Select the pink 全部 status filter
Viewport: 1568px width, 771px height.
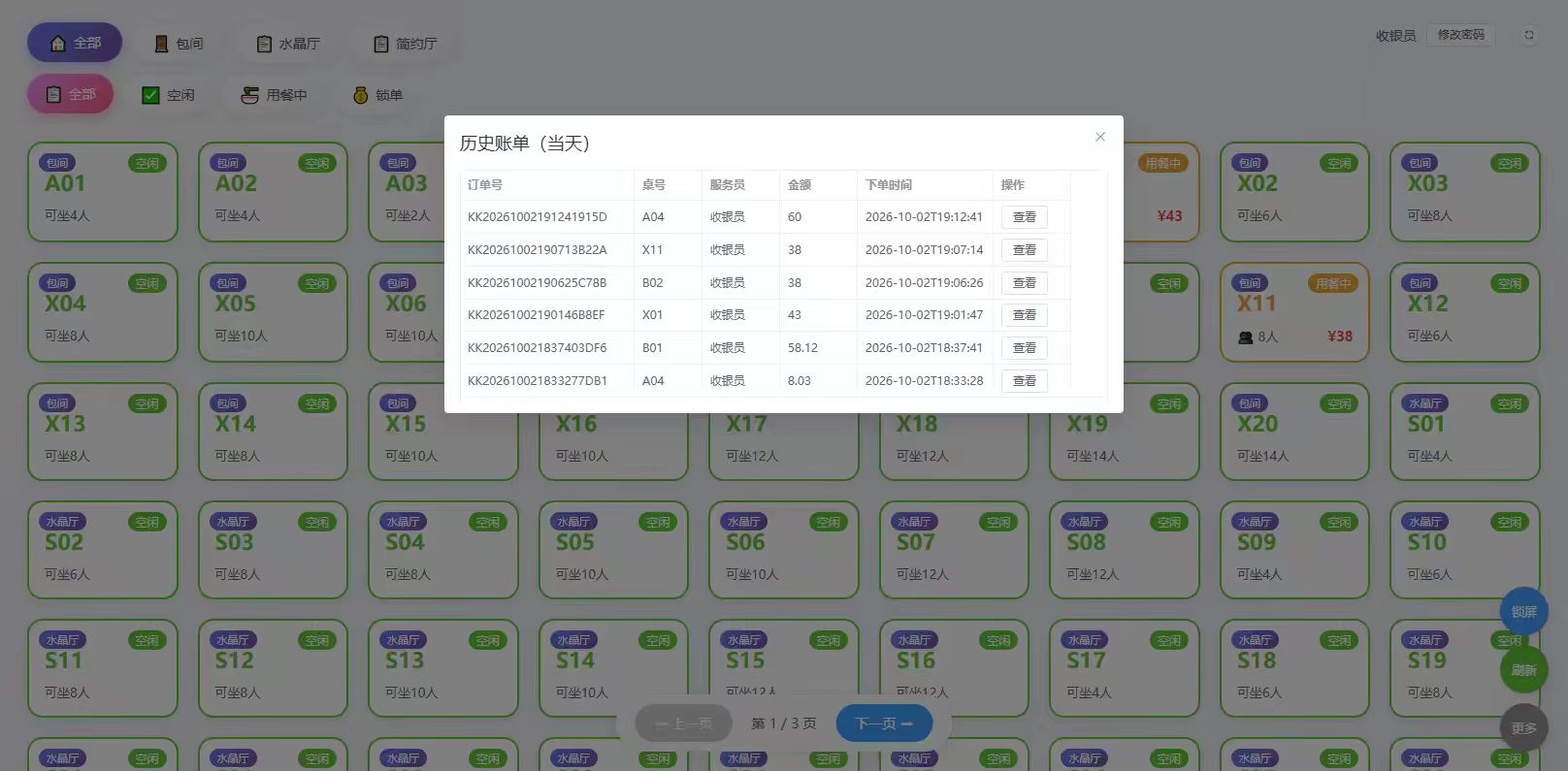[x=71, y=94]
